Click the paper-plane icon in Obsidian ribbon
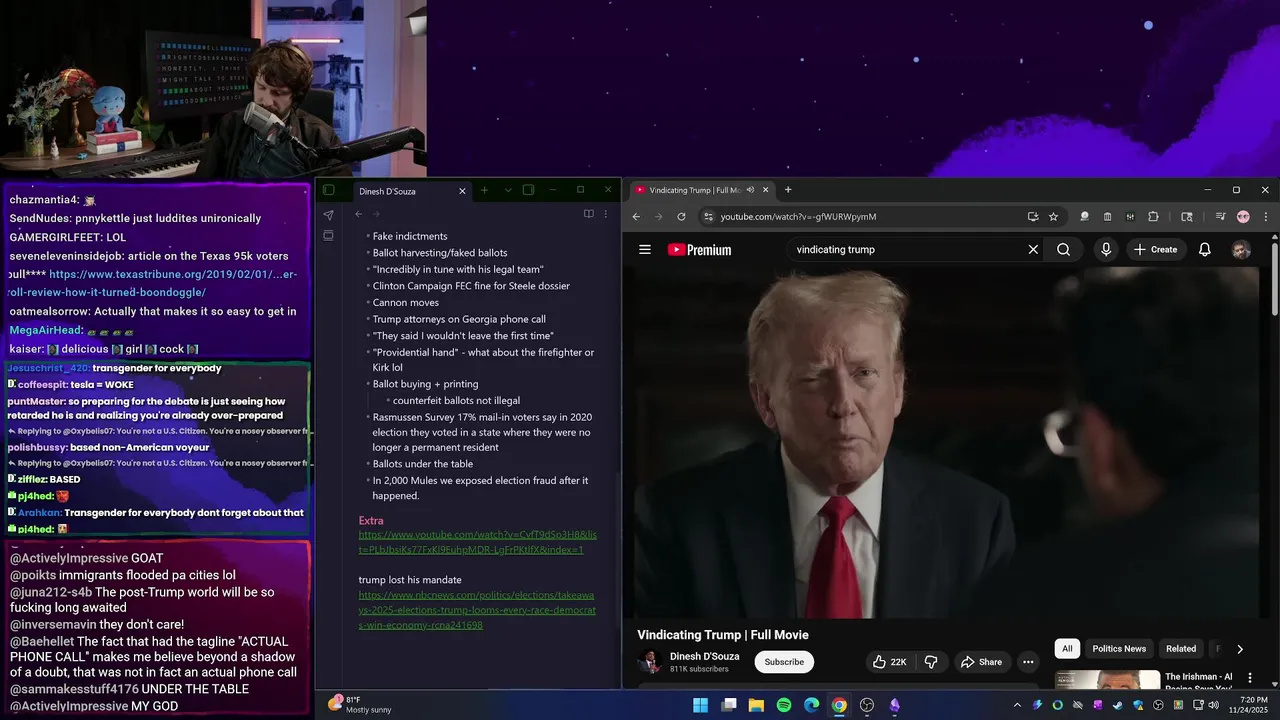 tap(328, 215)
